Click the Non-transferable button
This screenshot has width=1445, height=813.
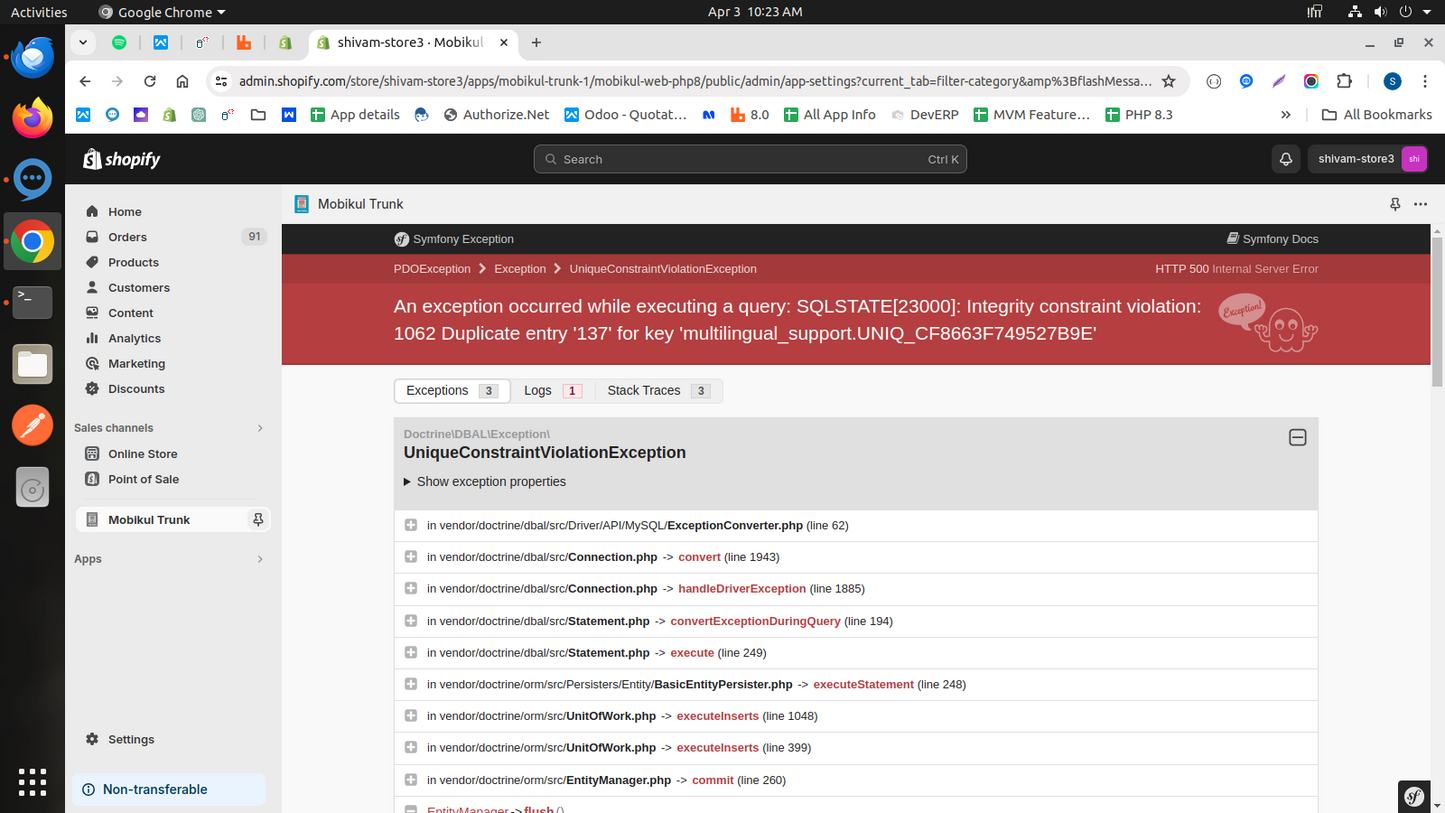pos(155,789)
